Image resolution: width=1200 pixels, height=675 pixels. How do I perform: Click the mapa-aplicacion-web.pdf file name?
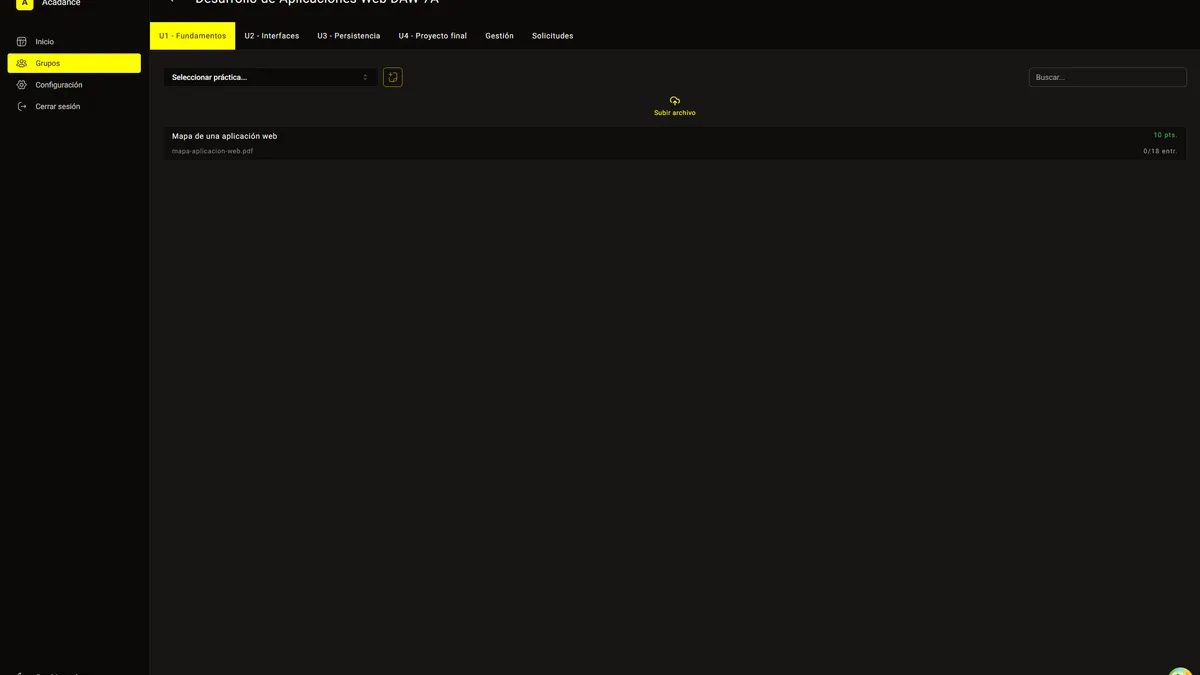[213, 152]
